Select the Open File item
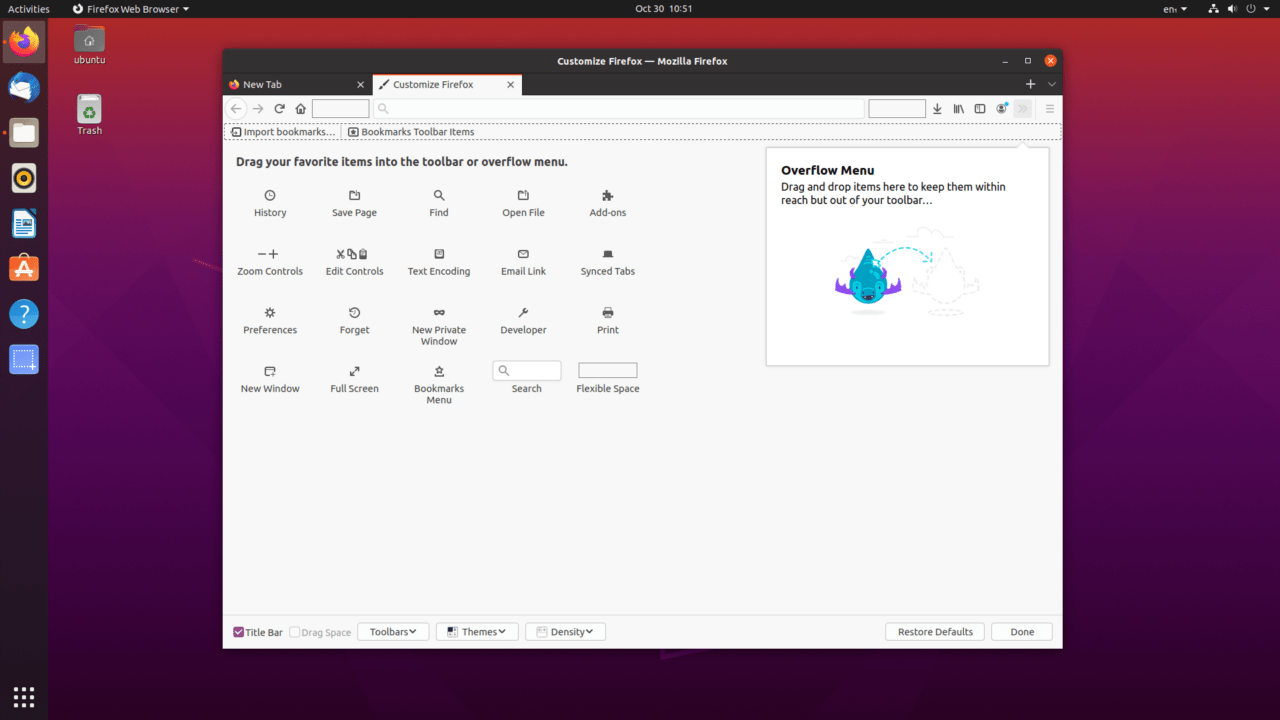This screenshot has width=1280, height=720. click(523, 204)
